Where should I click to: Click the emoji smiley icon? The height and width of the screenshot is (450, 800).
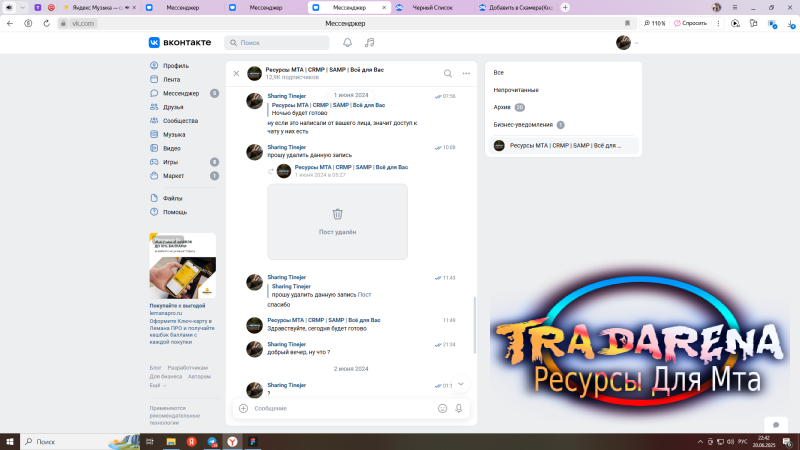tap(442, 408)
